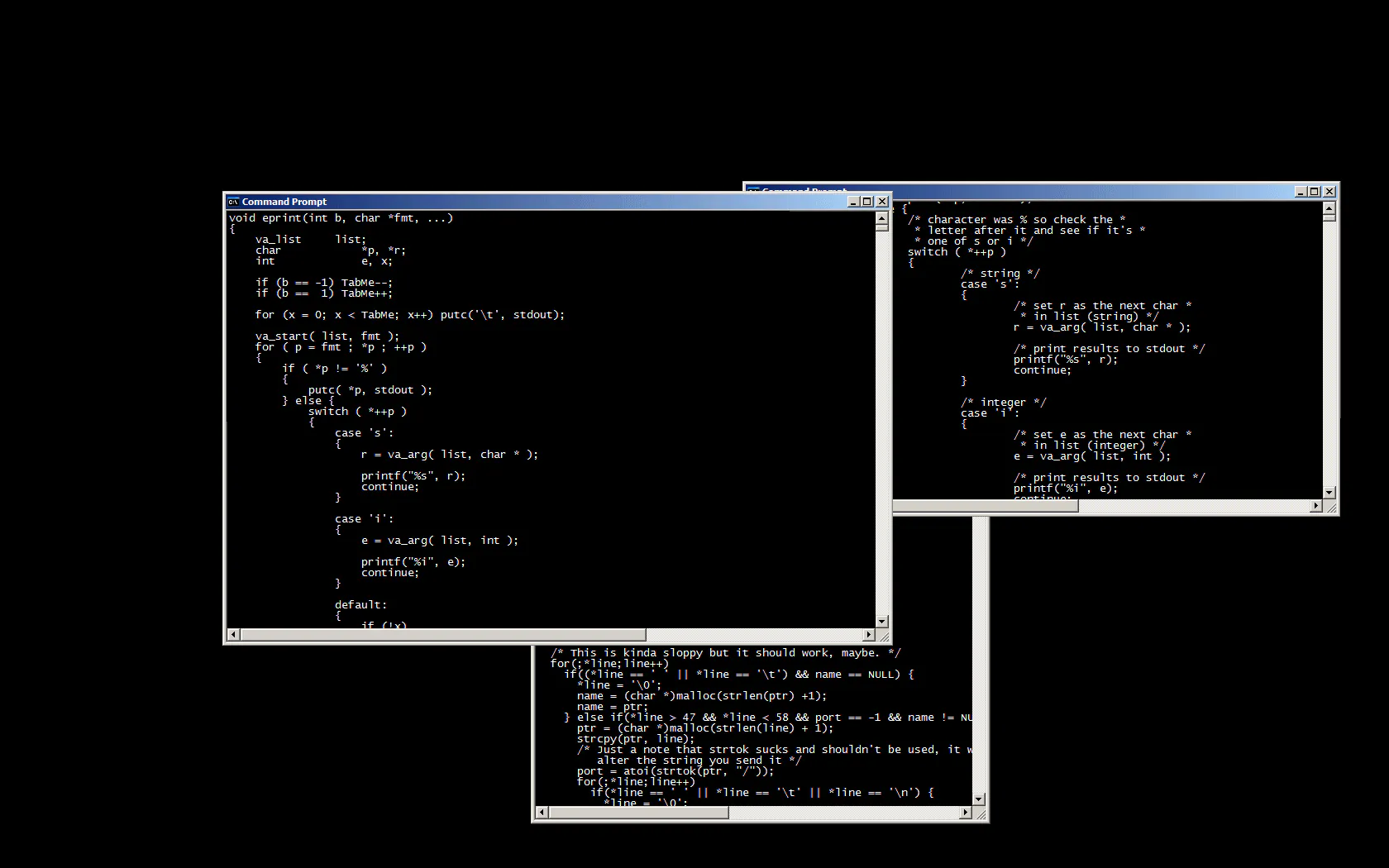Image resolution: width=1389 pixels, height=868 pixels.
Task: Click up arrow in comments window's scrollbar
Action: (1329, 208)
